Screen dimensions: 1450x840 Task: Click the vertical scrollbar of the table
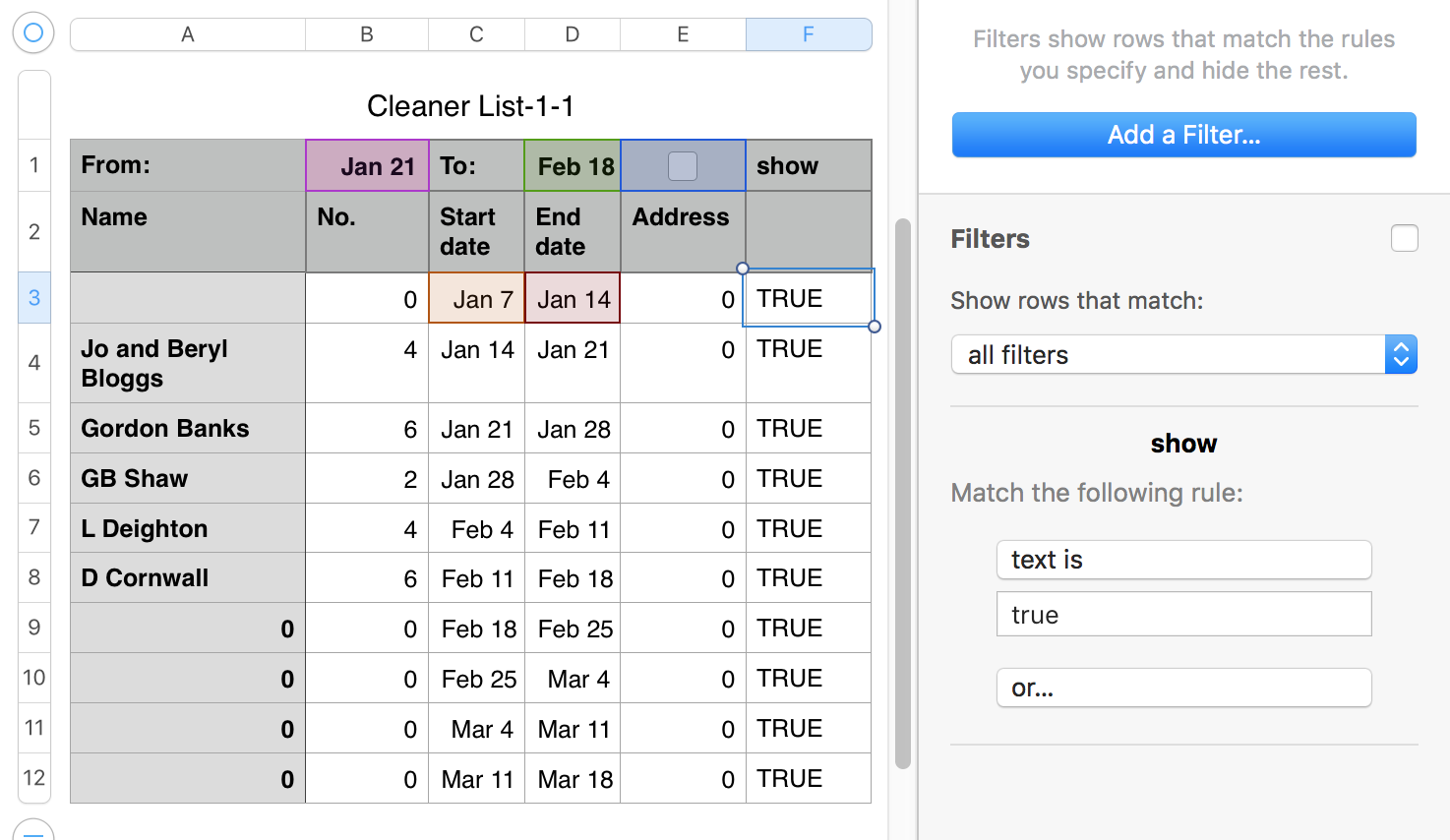[902, 492]
